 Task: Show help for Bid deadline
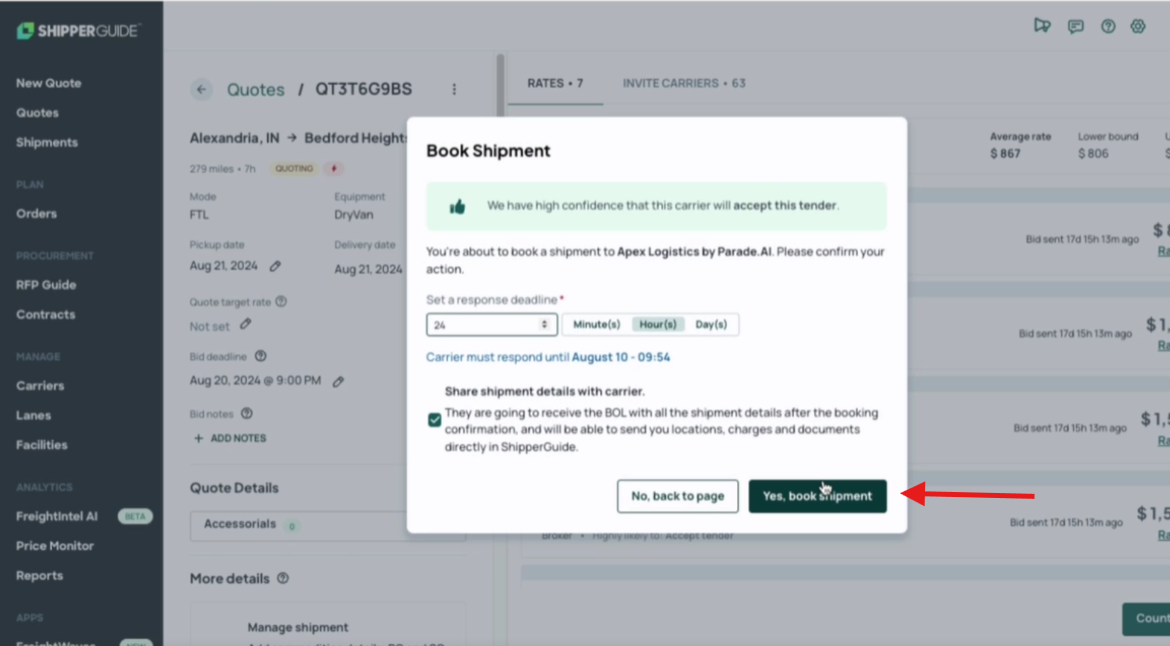click(x=260, y=357)
